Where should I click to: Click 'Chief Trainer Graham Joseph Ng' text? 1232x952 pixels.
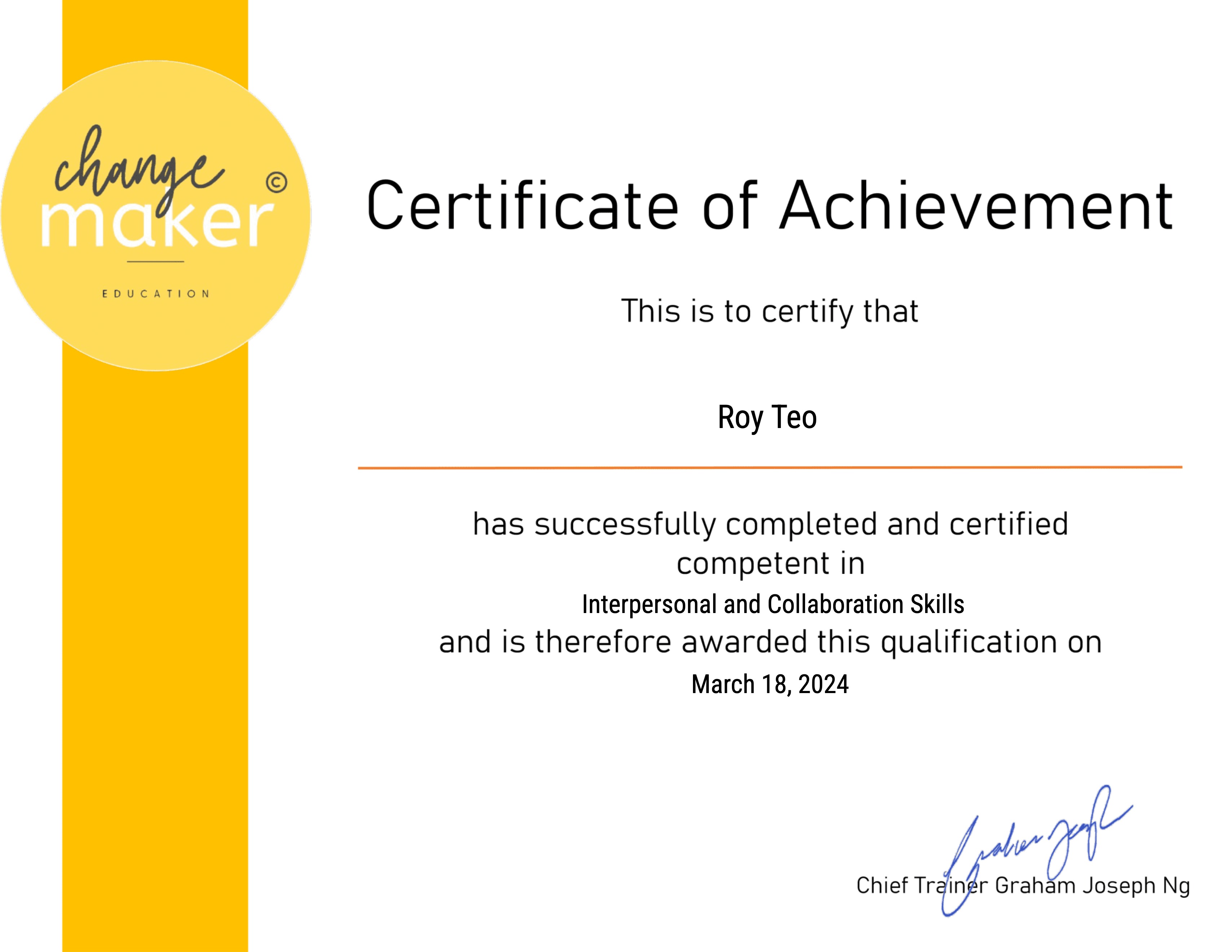tap(1023, 886)
